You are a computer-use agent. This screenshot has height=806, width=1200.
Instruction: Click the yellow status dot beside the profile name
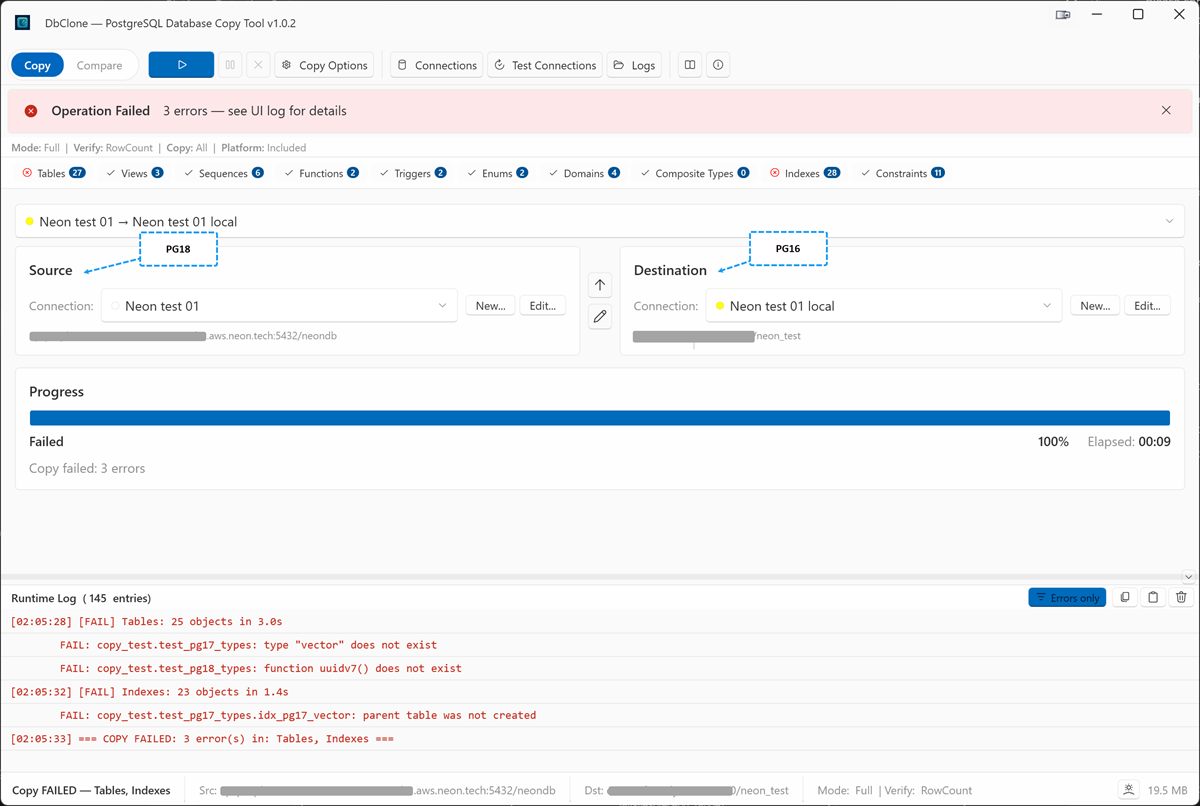[30, 222]
